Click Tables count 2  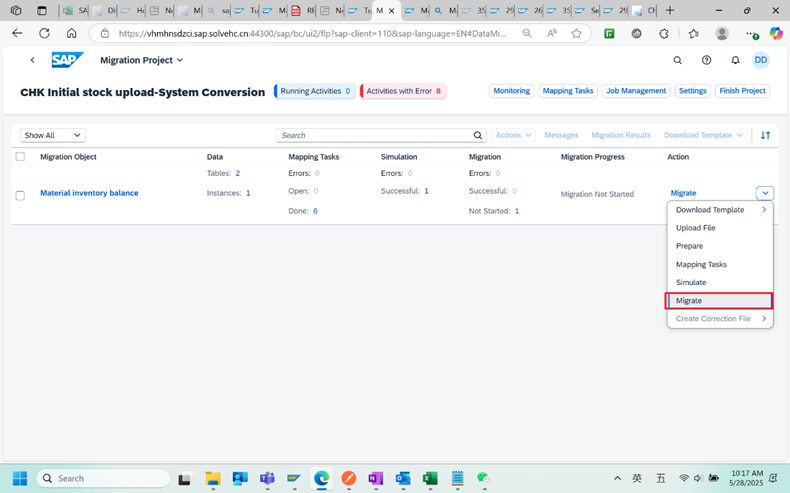(238, 173)
